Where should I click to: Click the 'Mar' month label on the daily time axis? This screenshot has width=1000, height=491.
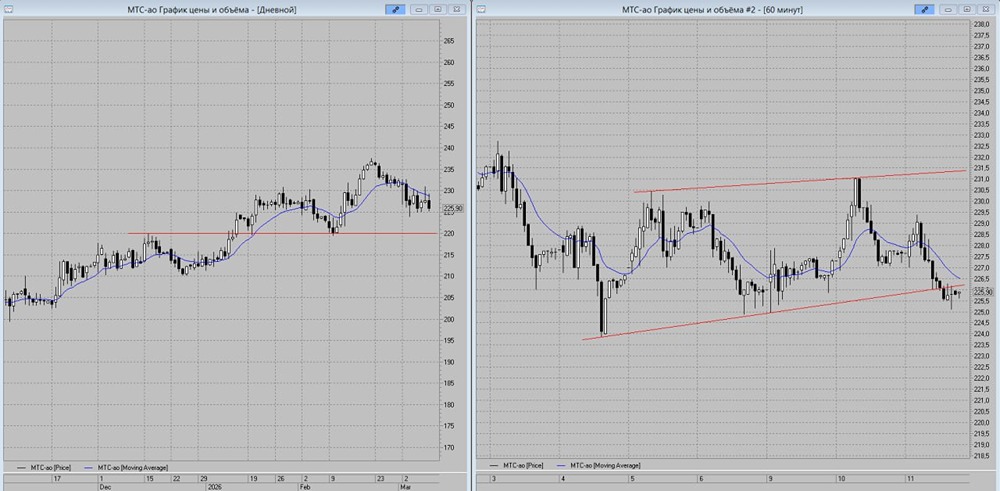(x=406, y=486)
